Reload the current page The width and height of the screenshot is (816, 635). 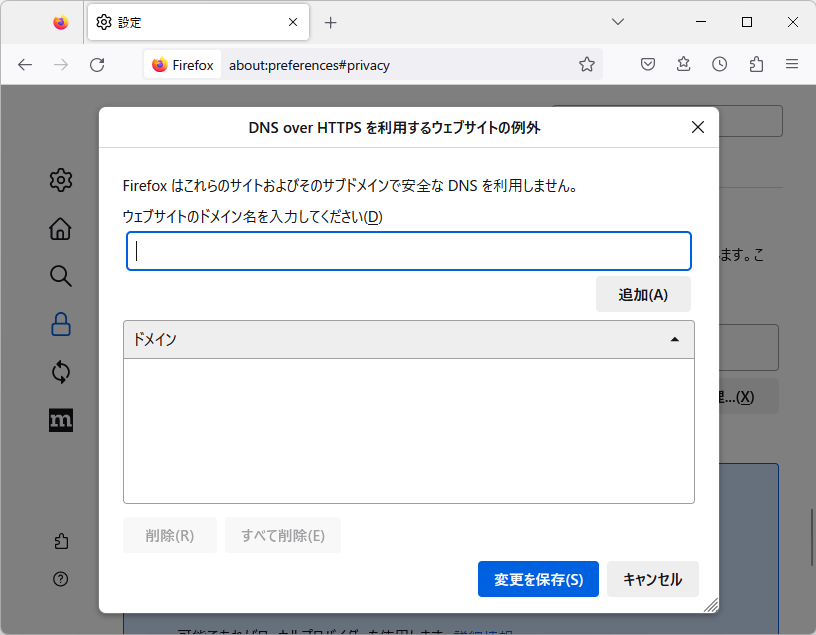click(x=97, y=64)
